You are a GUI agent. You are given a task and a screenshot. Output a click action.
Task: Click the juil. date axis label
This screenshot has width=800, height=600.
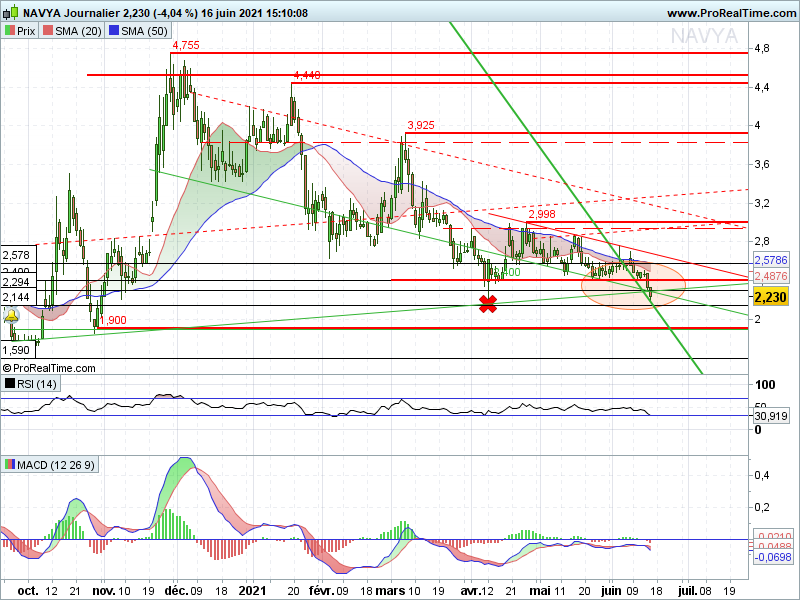coord(687,591)
